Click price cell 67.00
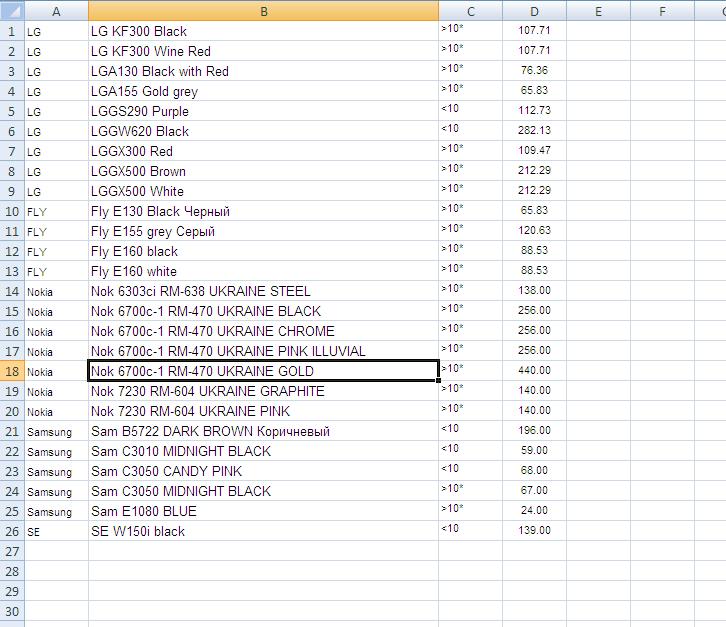Image resolution: width=726 pixels, height=627 pixels. pyautogui.click(x=534, y=491)
